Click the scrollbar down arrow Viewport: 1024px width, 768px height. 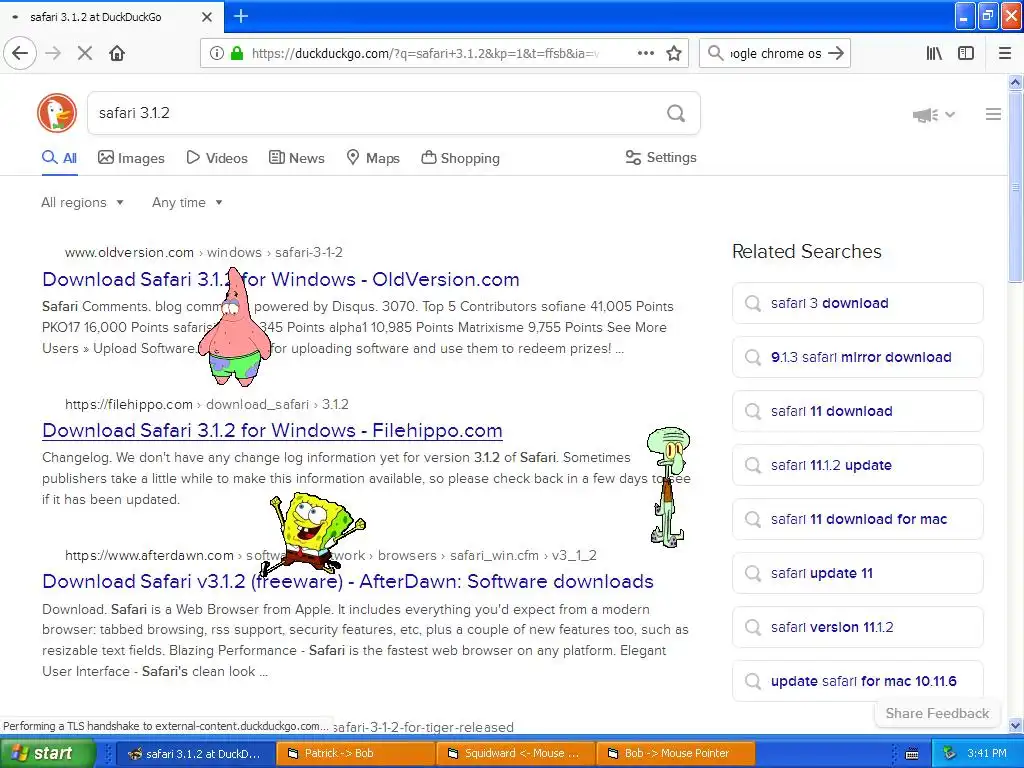(x=1015, y=725)
